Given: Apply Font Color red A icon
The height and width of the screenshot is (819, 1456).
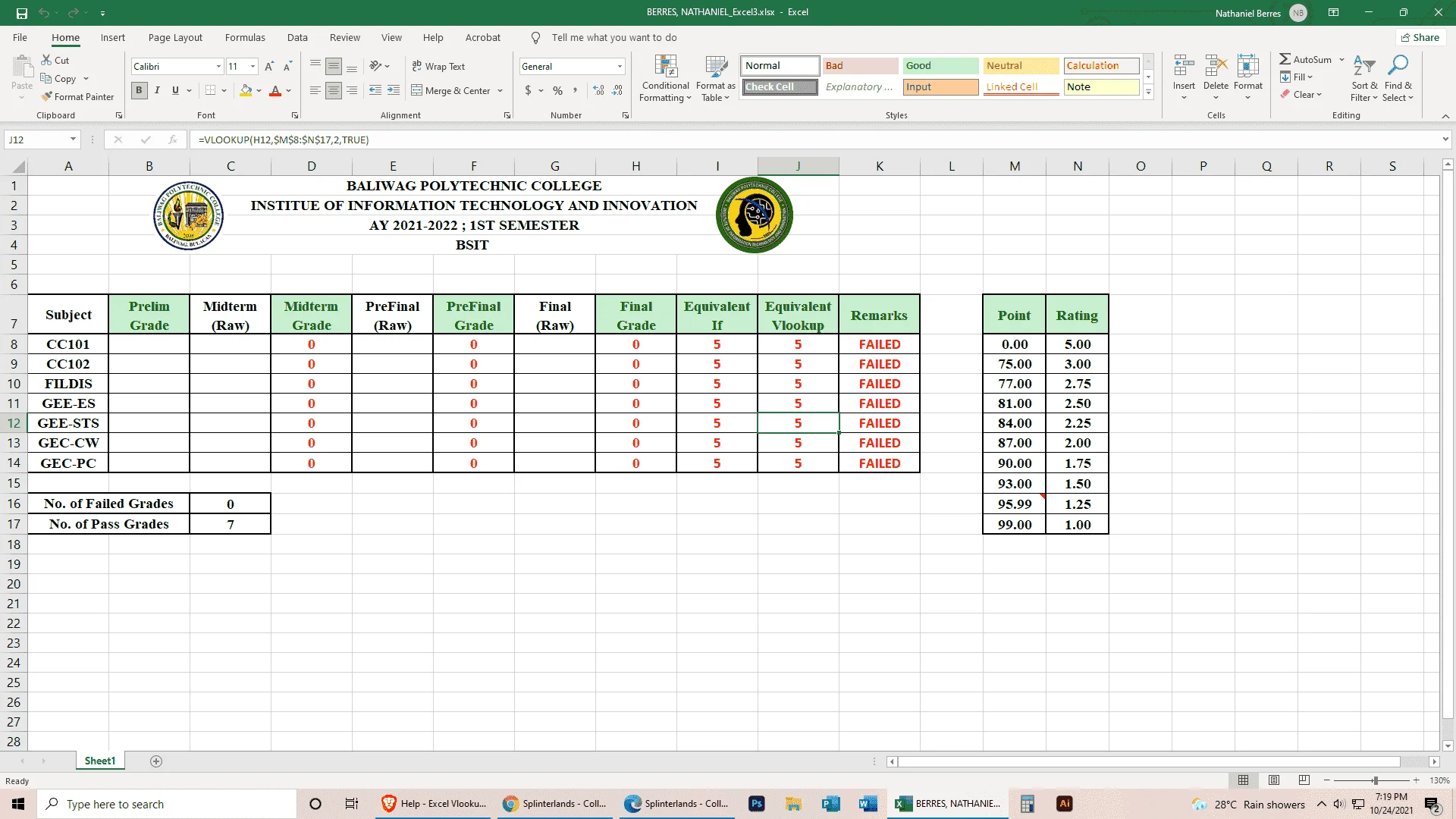Looking at the screenshot, I should pyautogui.click(x=275, y=90).
